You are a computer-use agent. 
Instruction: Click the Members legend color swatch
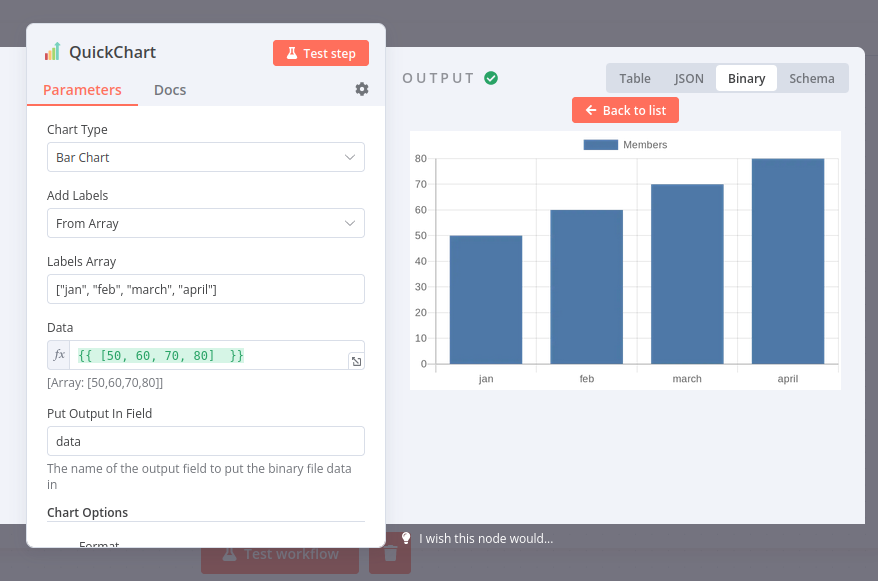(x=600, y=144)
